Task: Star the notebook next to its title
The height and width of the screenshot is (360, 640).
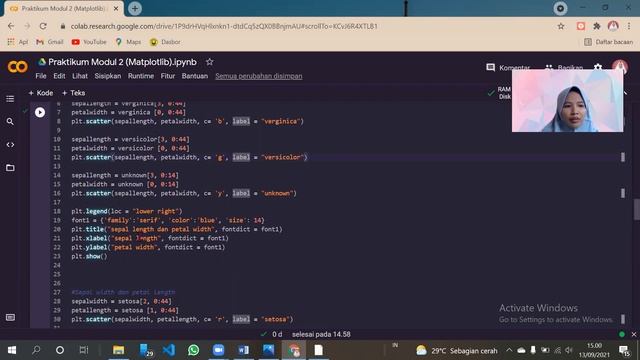Action: point(209,62)
